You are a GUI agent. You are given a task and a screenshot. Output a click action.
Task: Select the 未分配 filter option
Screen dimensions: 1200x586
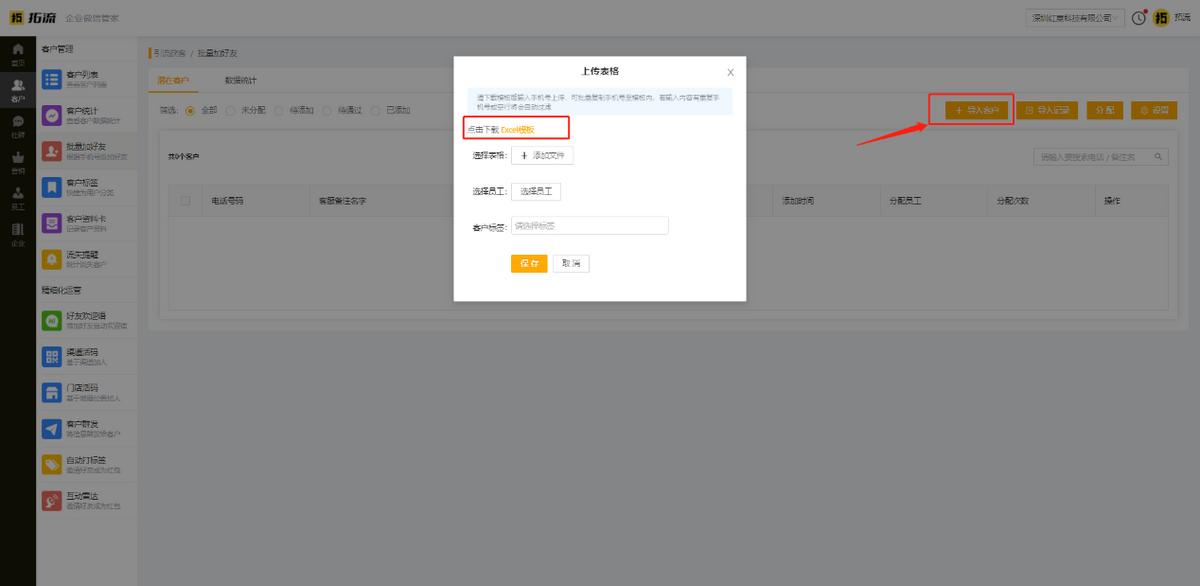tap(230, 110)
